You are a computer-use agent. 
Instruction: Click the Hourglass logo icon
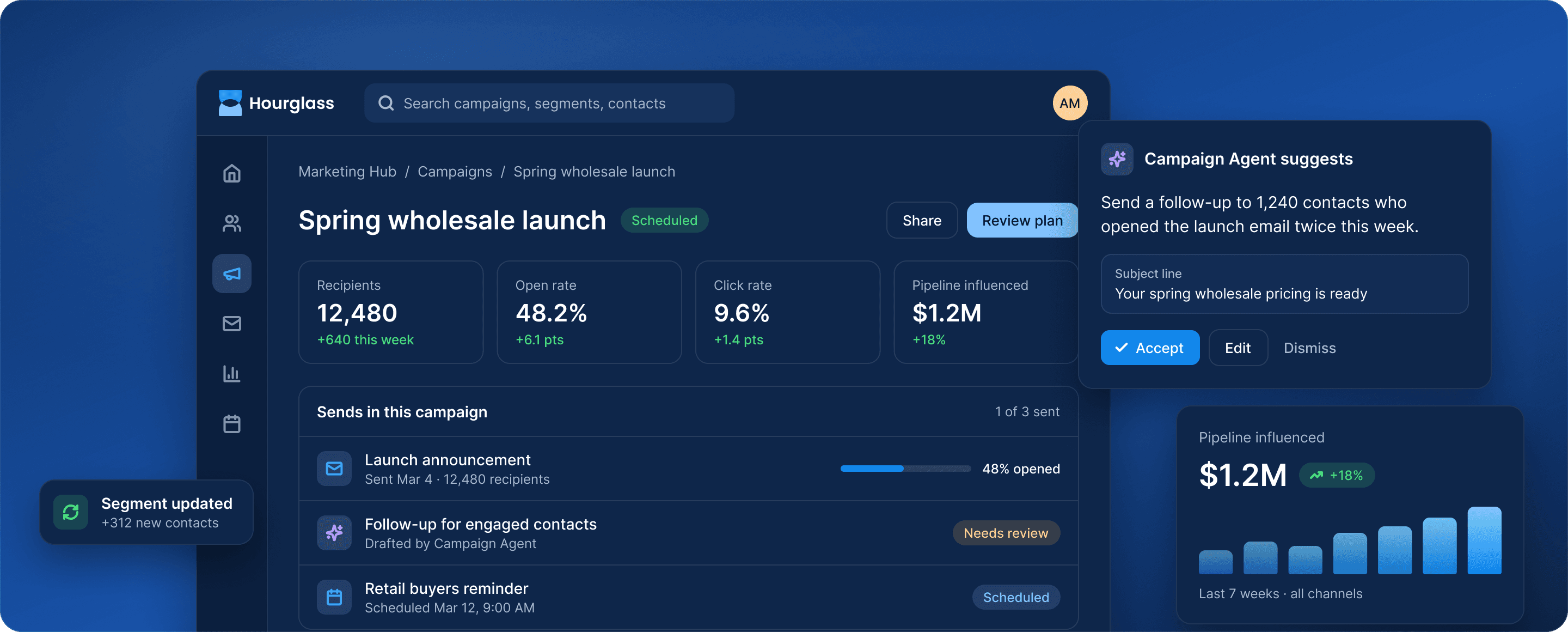click(x=230, y=103)
